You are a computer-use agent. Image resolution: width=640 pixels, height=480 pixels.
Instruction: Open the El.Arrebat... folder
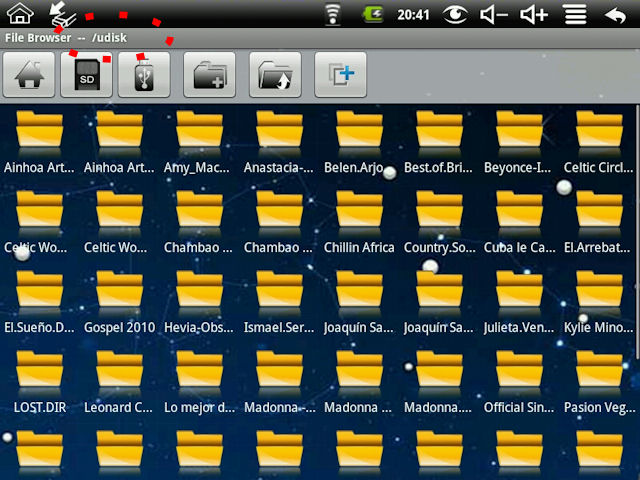click(x=599, y=222)
